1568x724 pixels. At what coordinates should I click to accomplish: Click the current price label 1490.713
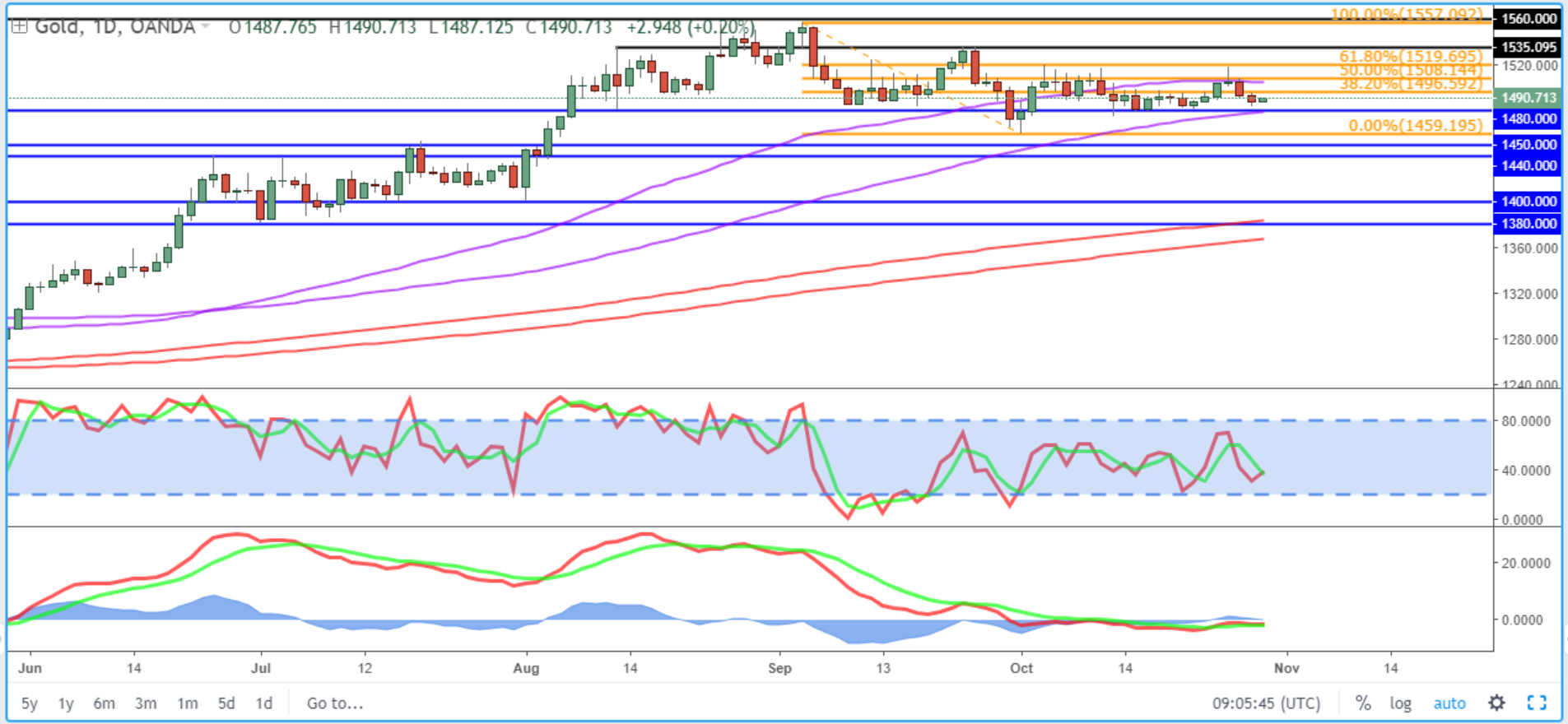pyautogui.click(x=1528, y=97)
